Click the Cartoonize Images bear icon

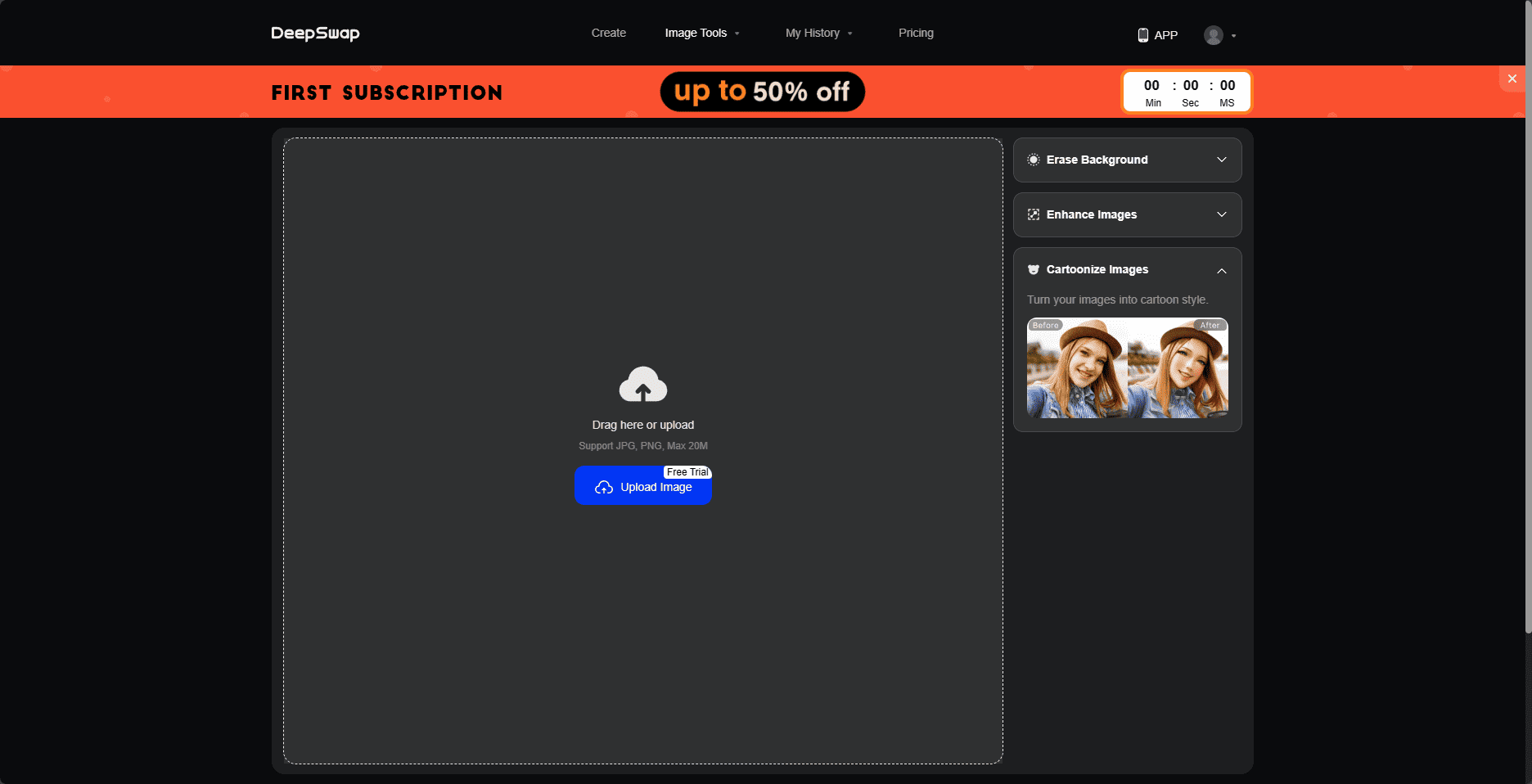1034,269
